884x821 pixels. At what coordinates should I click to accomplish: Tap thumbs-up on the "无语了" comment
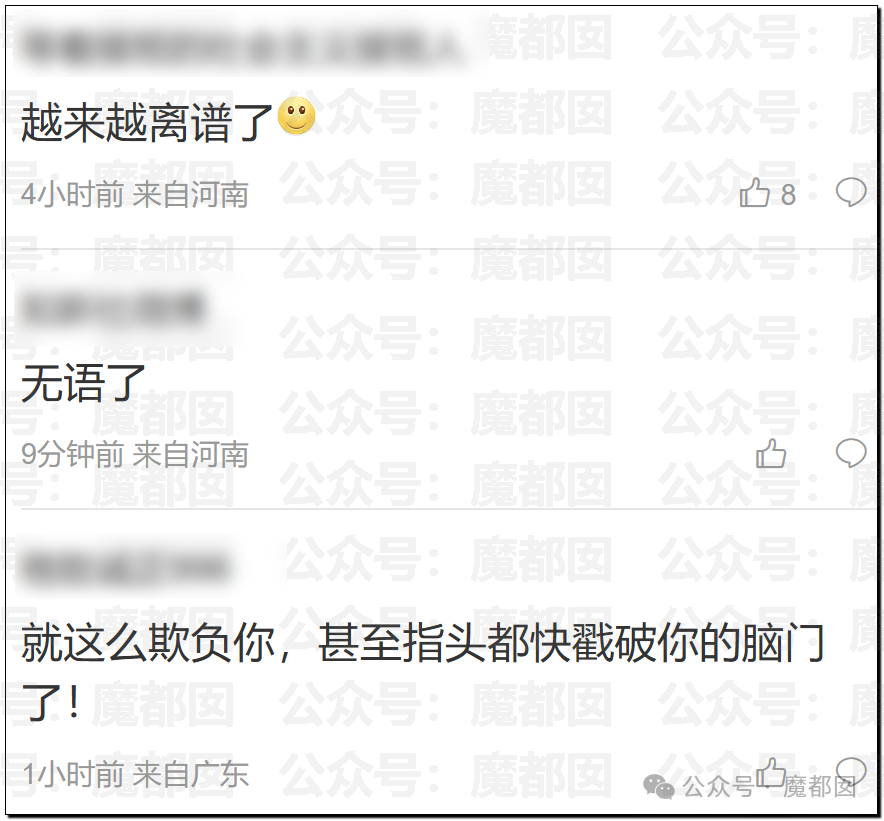[771, 453]
